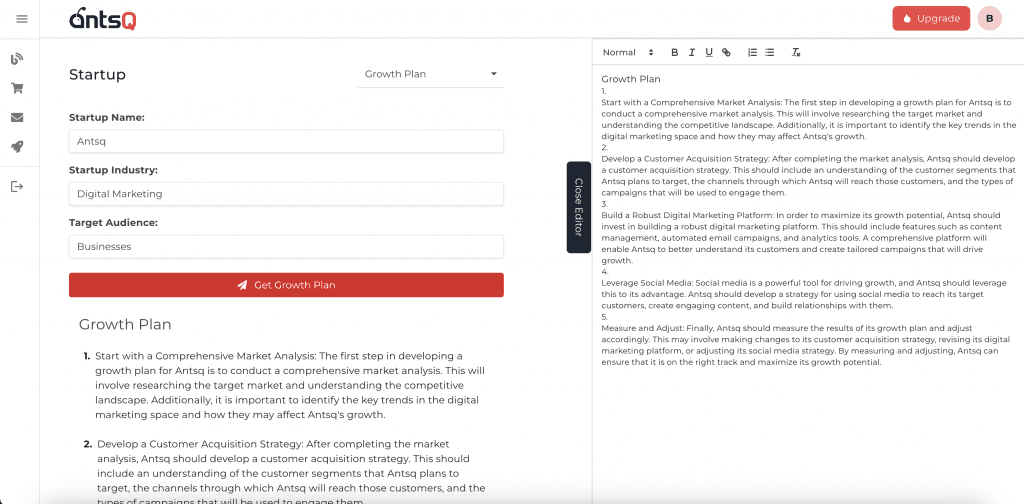Toggle italic formatting in editor

tap(692, 52)
